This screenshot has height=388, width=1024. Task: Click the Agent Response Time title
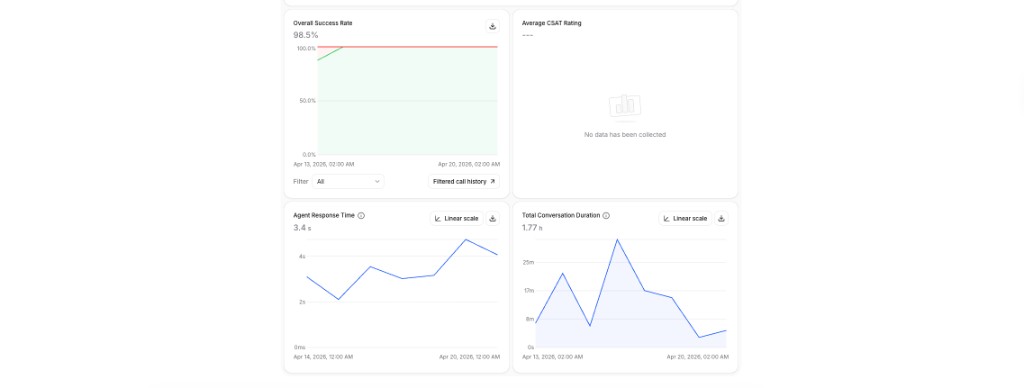click(x=324, y=216)
